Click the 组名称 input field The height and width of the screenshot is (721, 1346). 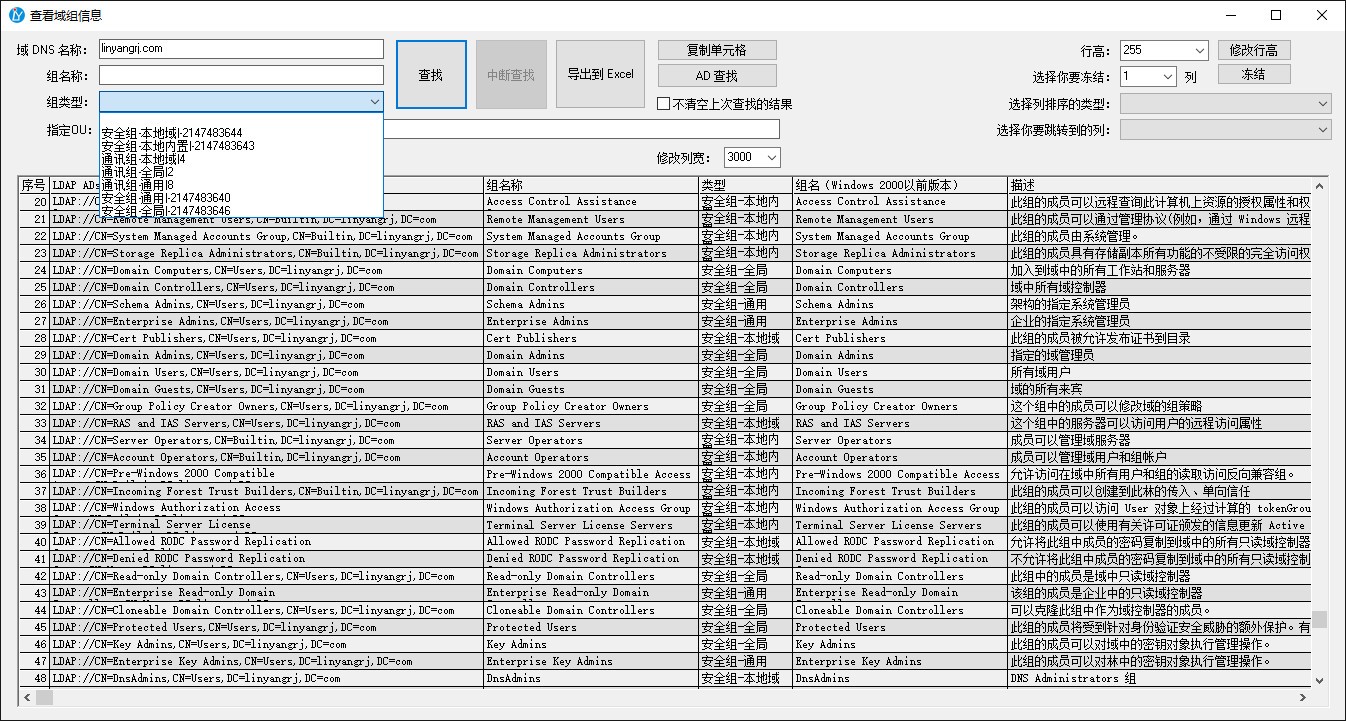tap(241, 76)
